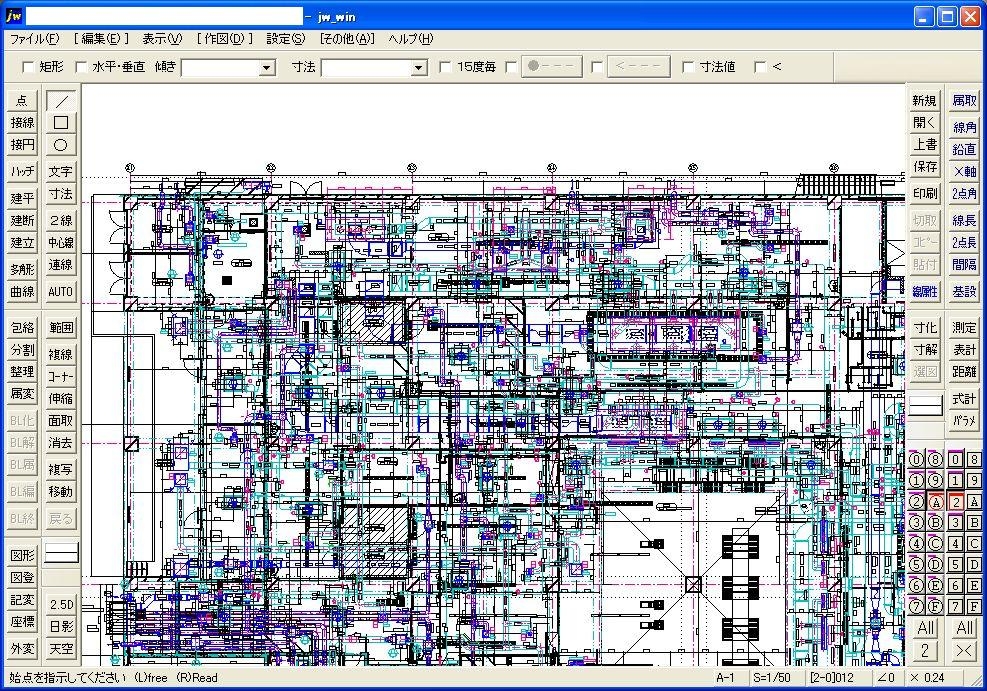Select the 移動 move tool

61,492
